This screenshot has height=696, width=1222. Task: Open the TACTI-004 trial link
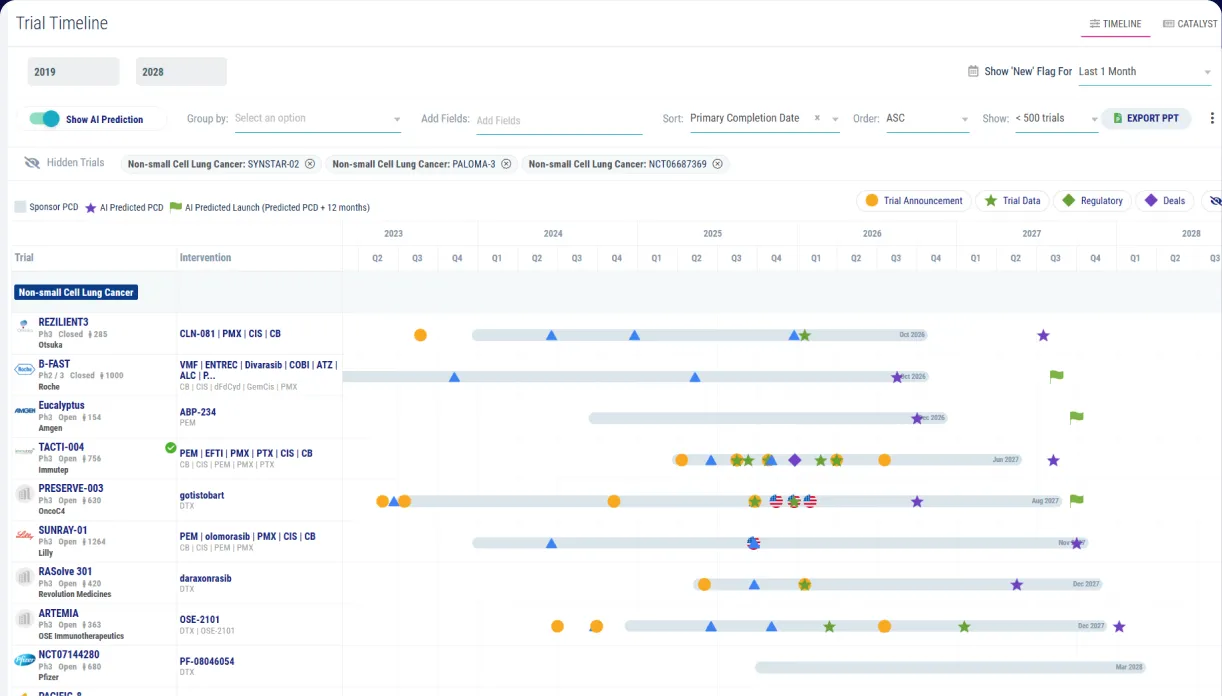[61, 447]
